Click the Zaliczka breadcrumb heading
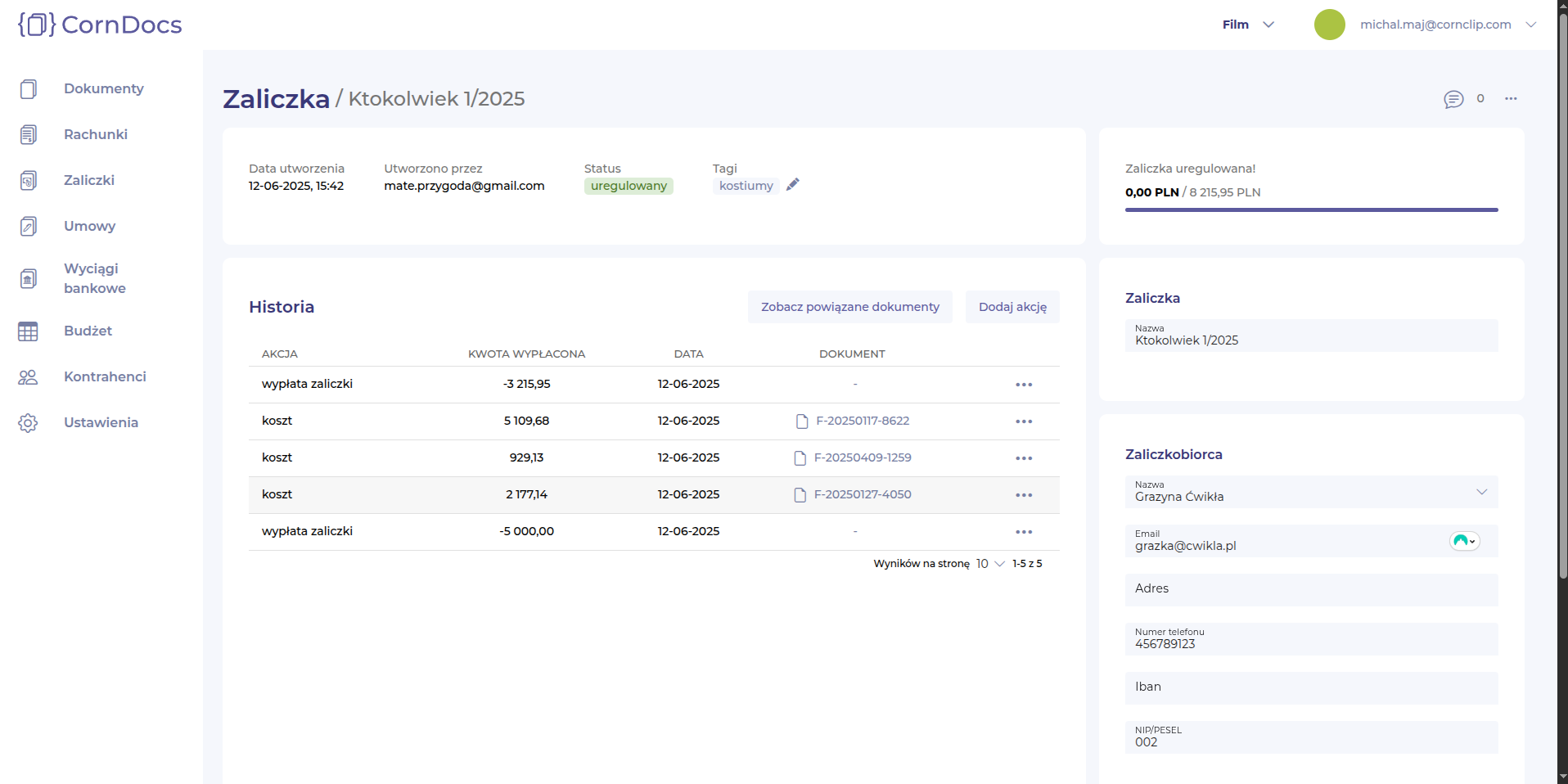Viewport: 1568px width, 784px height. pos(277,99)
